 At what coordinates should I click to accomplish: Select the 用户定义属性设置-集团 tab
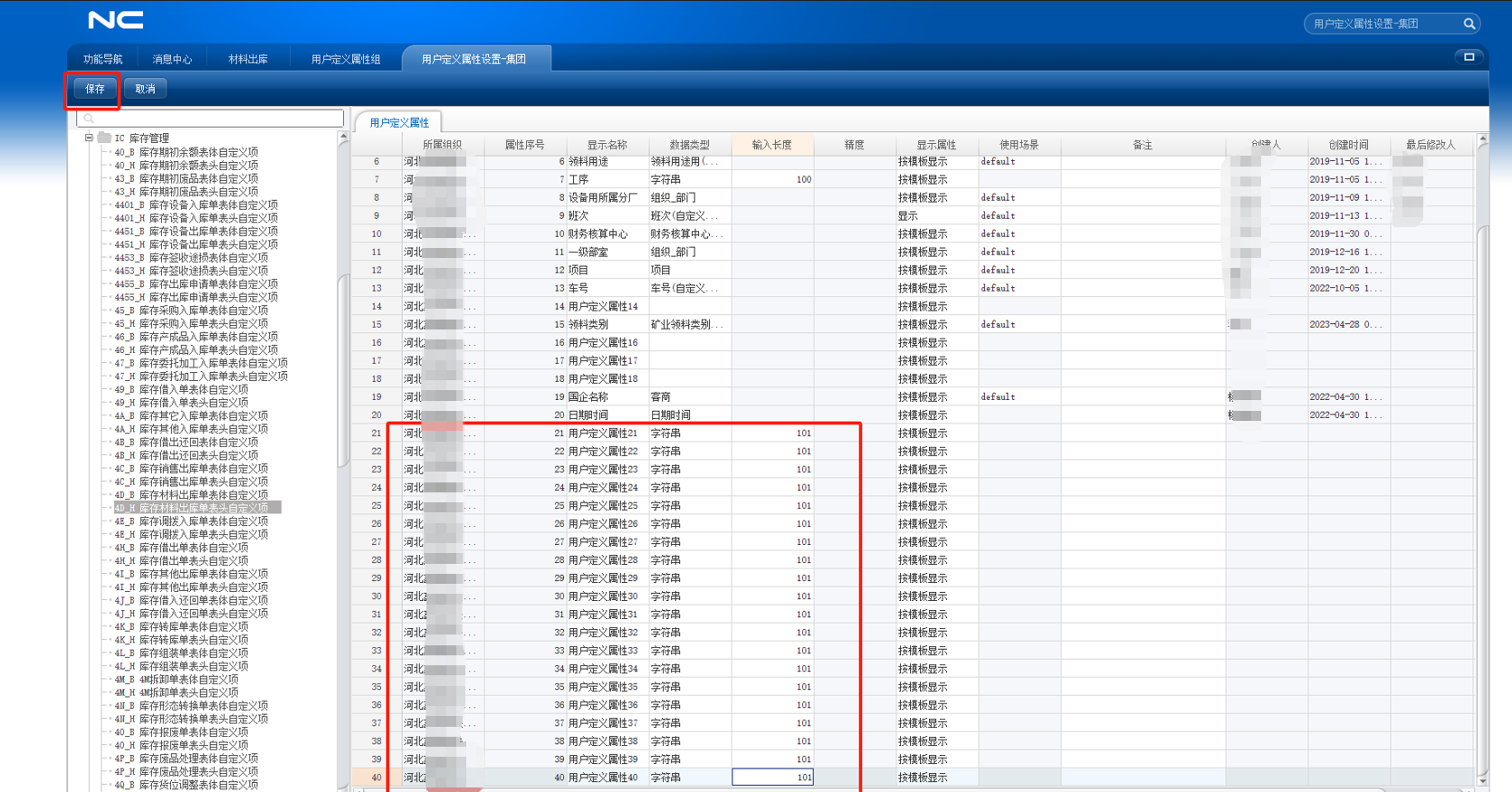point(474,59)
